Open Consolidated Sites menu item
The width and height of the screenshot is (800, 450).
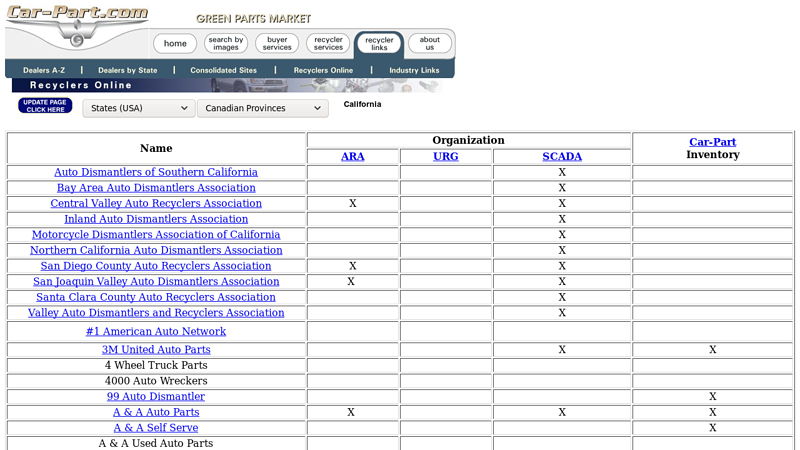coord(223,71)
